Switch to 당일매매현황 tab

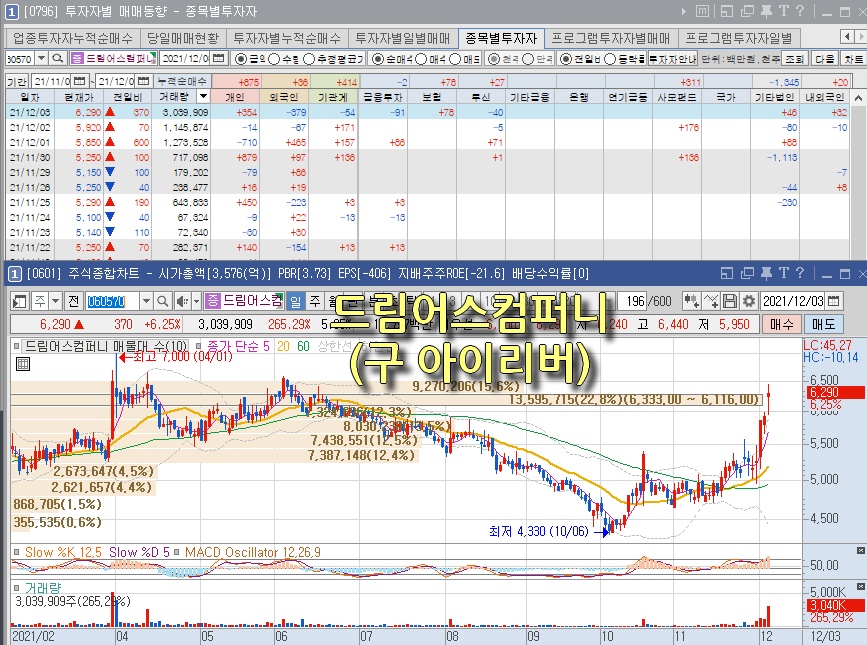click(183, 38)
